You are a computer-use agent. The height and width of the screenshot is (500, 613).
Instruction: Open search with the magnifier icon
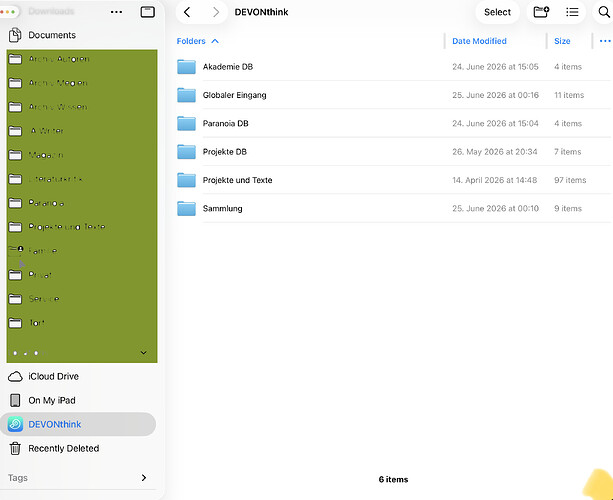coord(604,12)
